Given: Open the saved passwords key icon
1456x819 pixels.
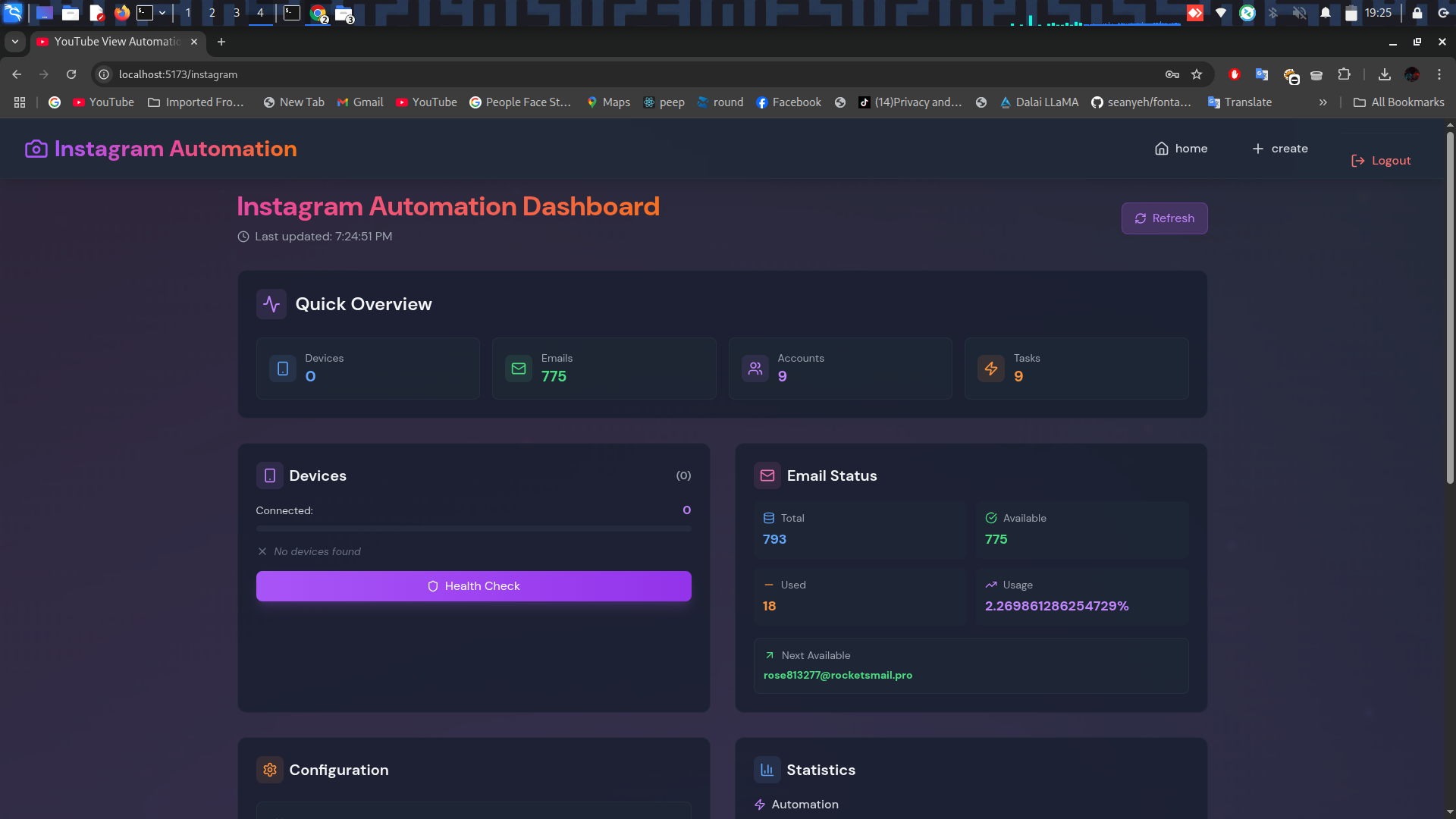Looking at the screenshot, I should 1172,74.
